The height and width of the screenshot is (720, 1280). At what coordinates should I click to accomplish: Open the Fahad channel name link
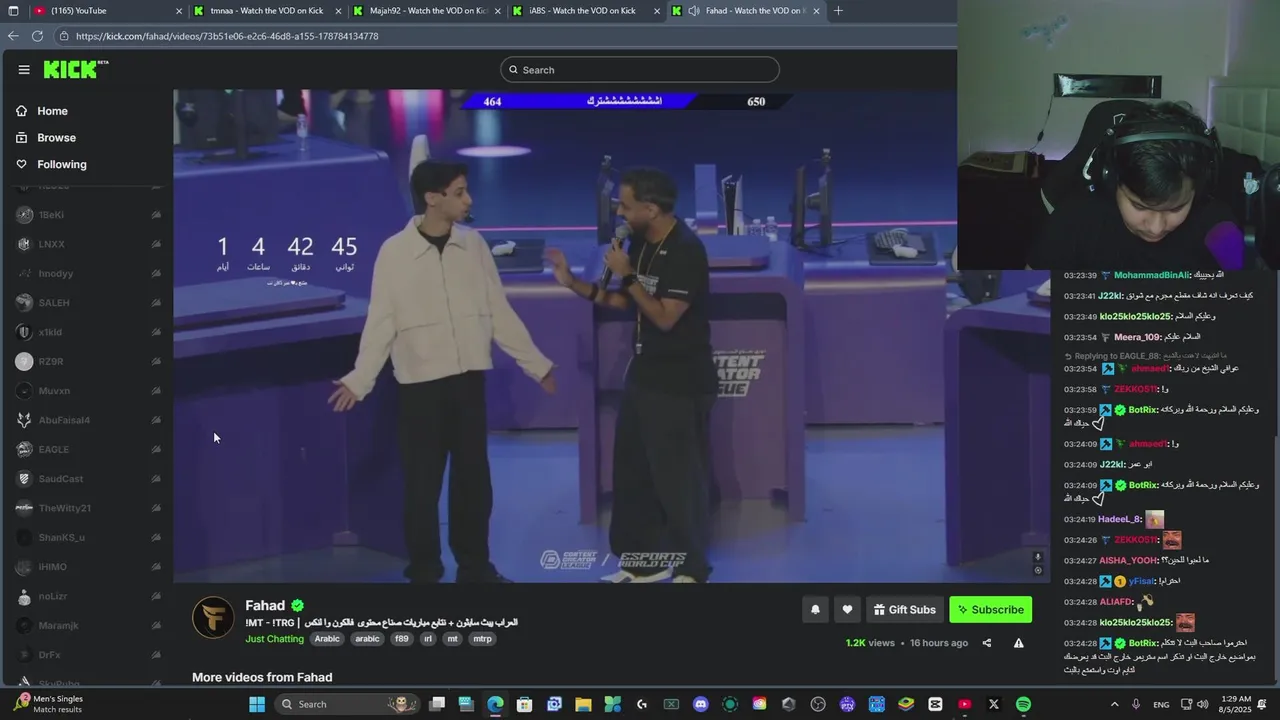265,605
